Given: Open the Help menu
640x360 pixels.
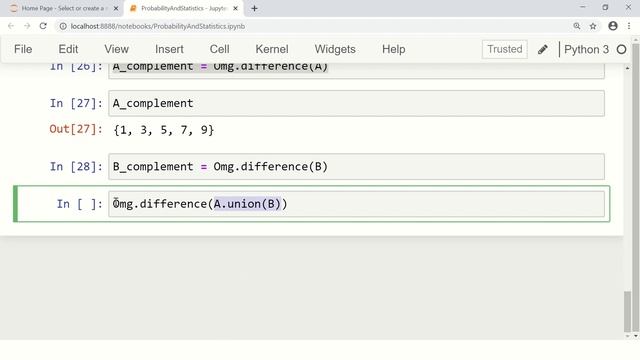Looking at the screenshot, I should pos(393,49).
